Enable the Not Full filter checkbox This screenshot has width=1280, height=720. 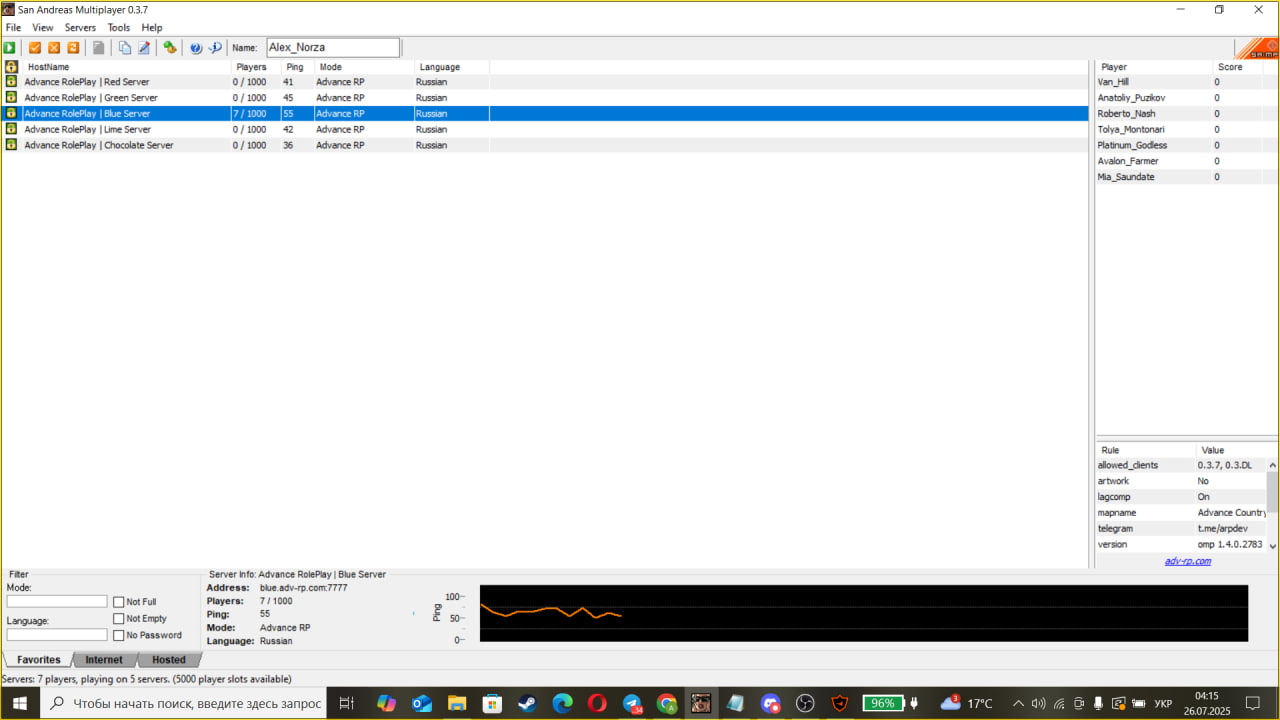pos(119,602)
